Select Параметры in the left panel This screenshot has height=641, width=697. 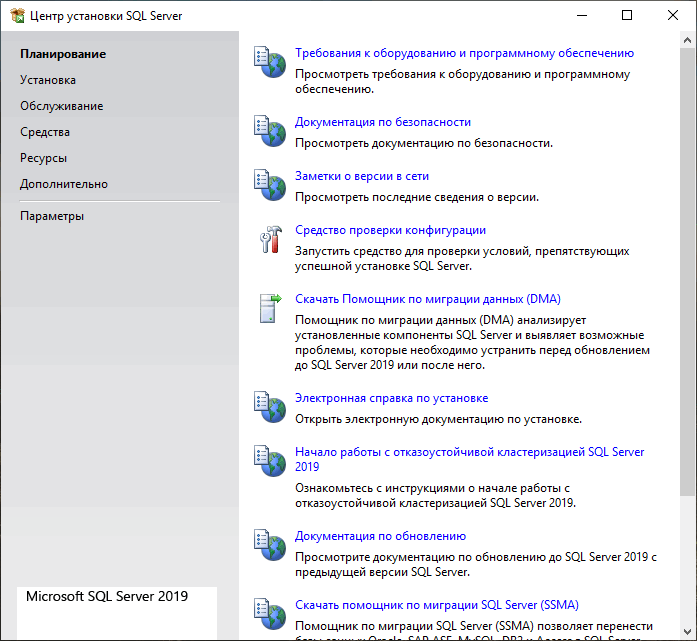(x=52, y=216)
